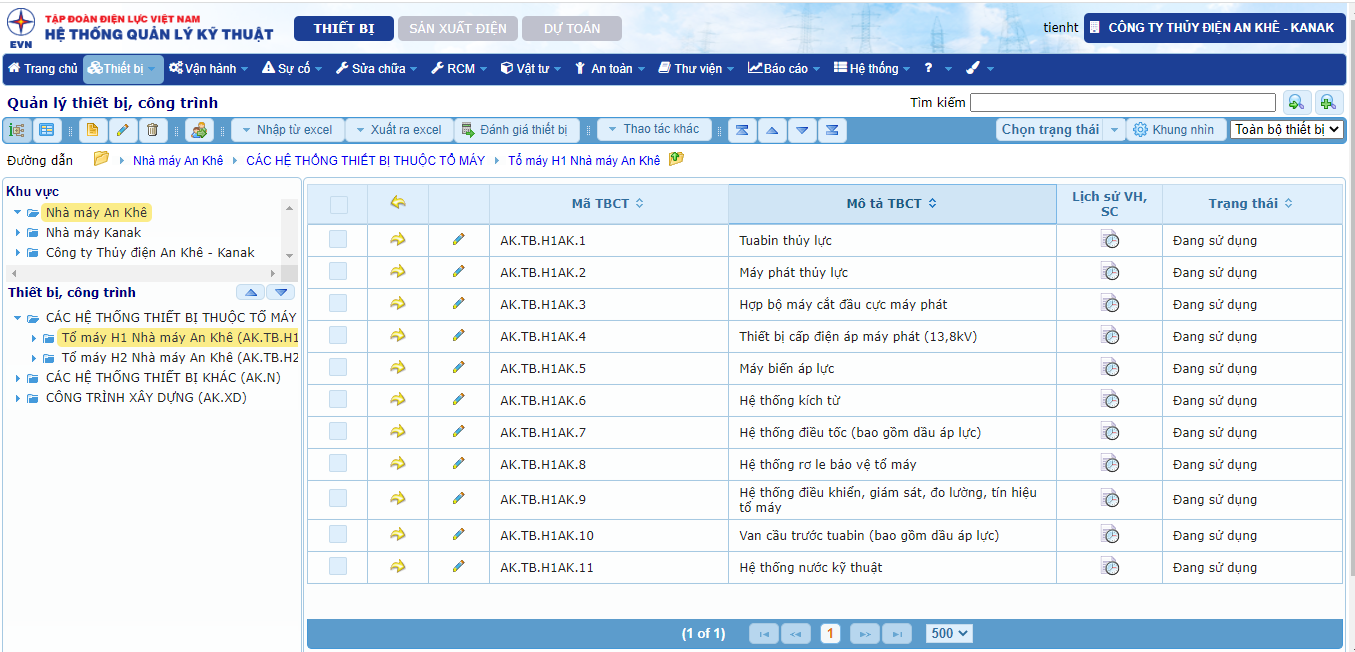The image size is (1355, 652).
Task: Check the select-all checkbox in table header
Action: [339, 204]
